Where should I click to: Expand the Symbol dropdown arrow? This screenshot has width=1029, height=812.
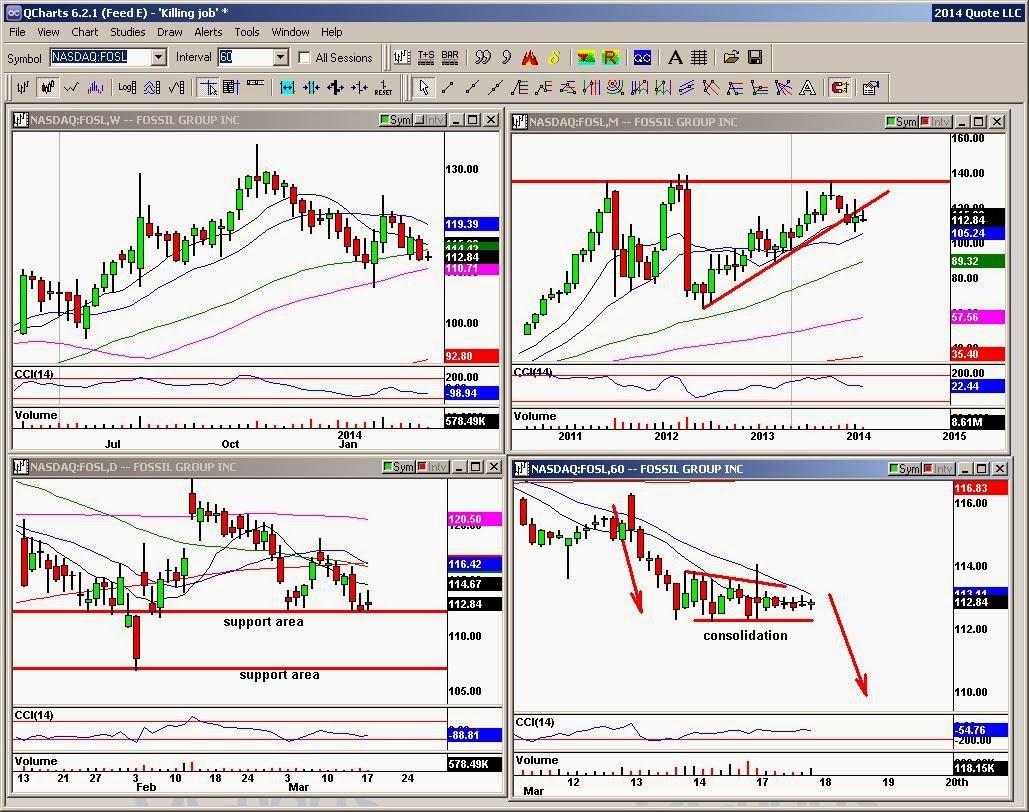159,58
